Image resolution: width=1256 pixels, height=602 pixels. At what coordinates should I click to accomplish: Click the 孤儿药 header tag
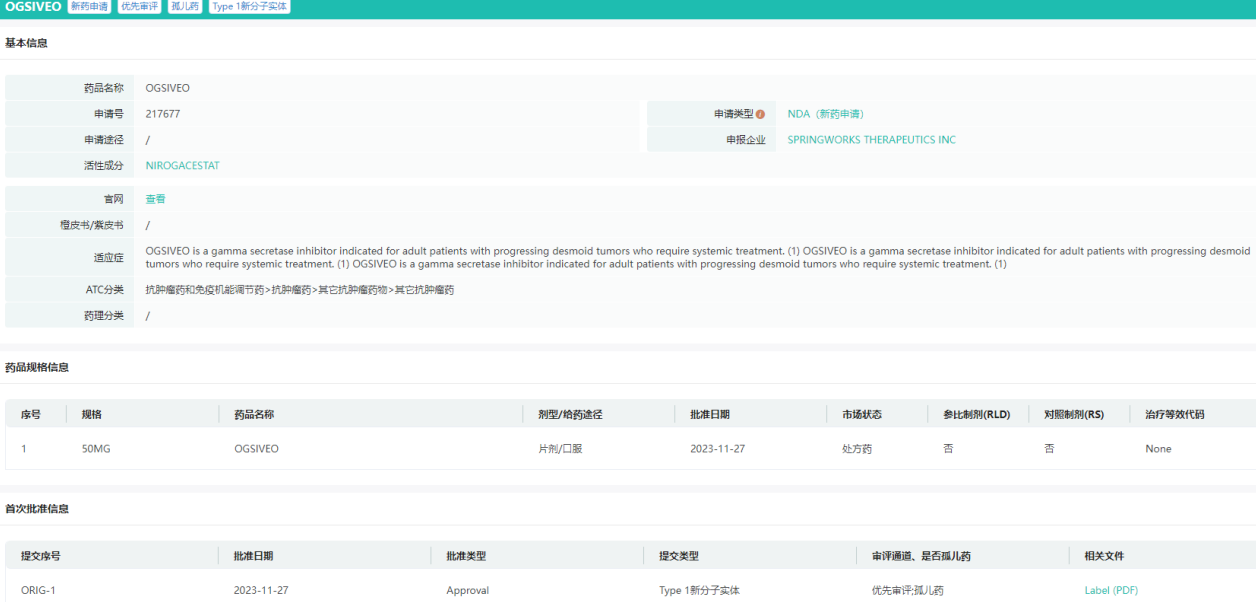pos(185,7)
